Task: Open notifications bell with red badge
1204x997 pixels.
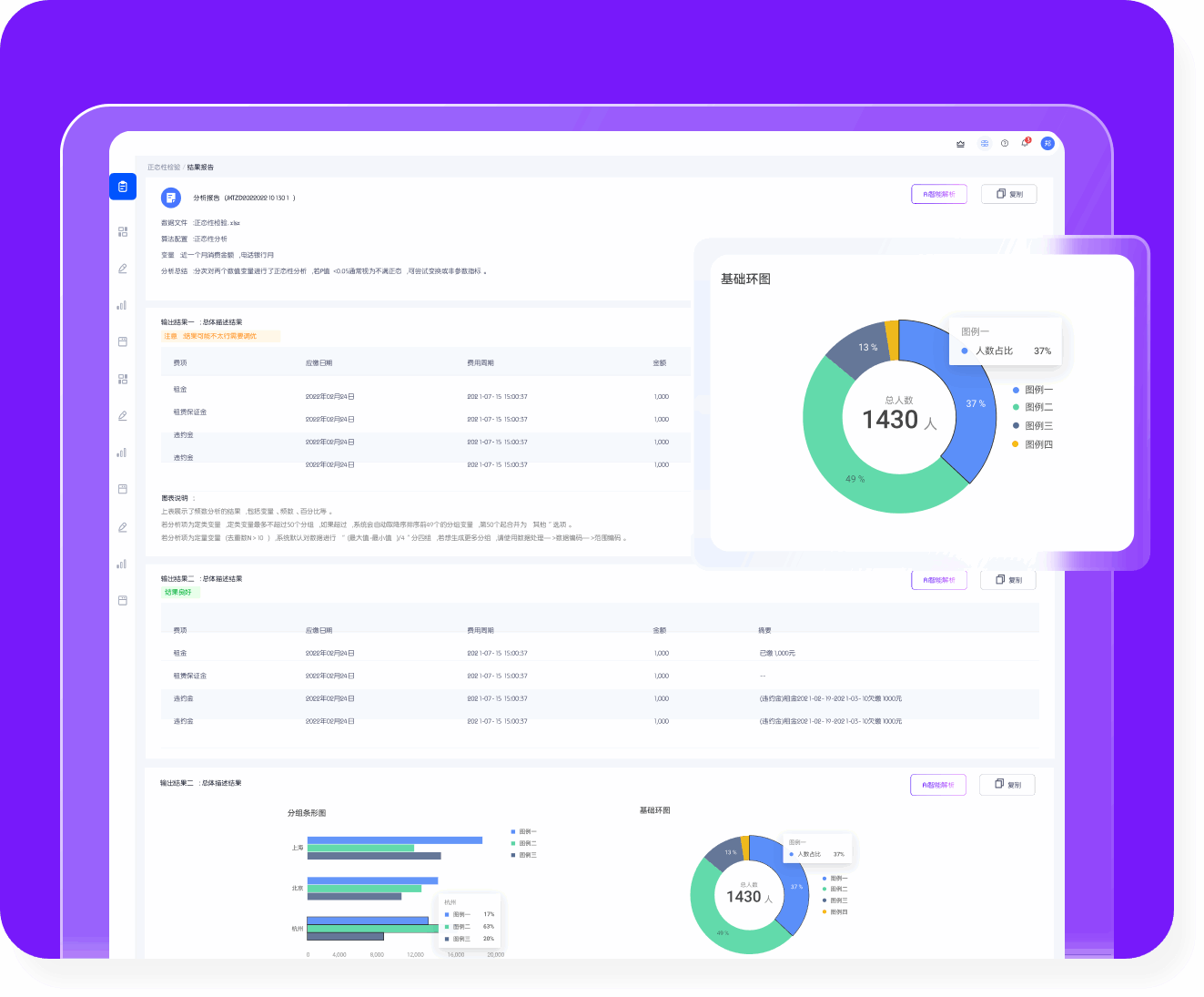Action: click(1025, 143)
